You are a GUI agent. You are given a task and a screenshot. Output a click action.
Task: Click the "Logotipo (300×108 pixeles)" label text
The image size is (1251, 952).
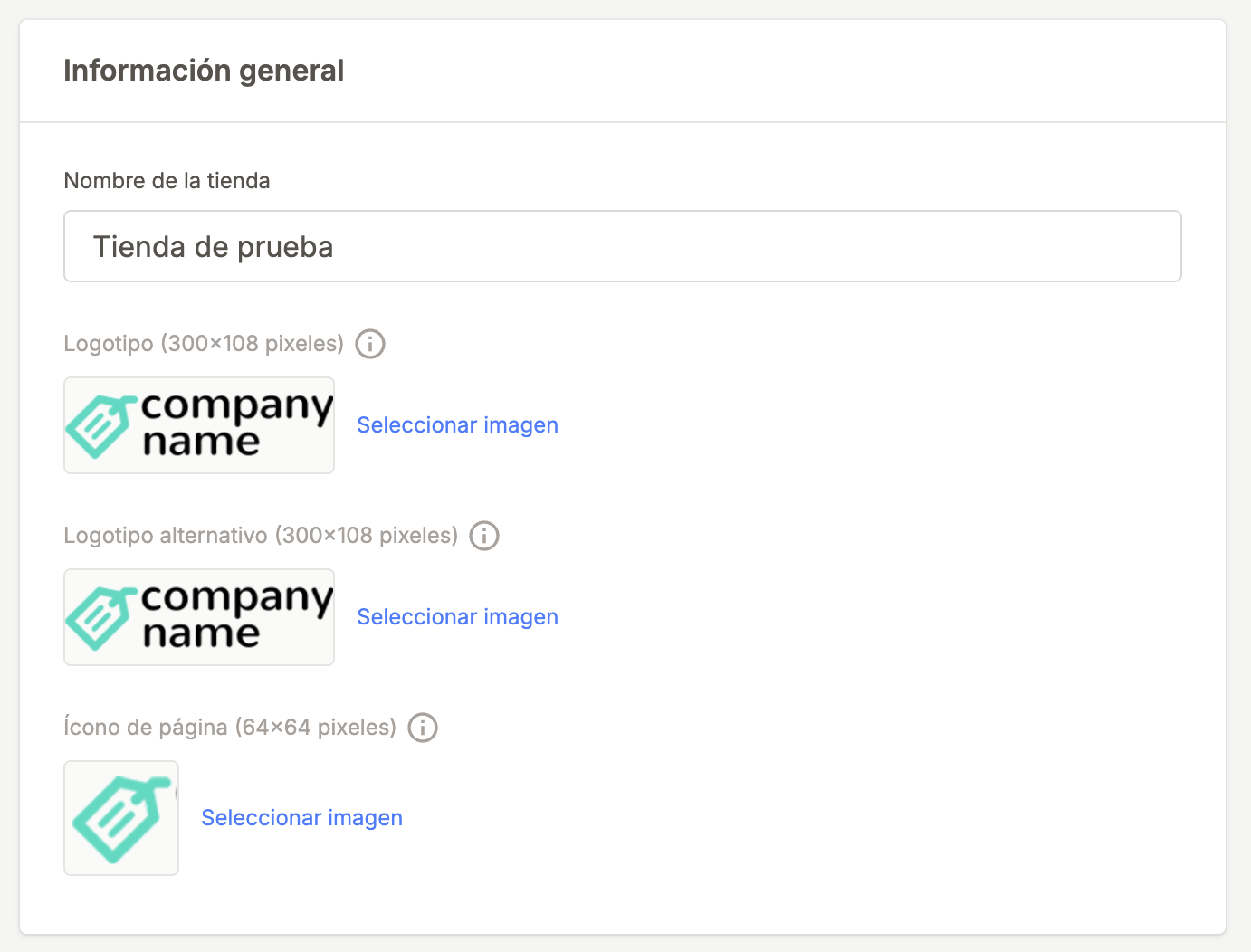[204, 344]
